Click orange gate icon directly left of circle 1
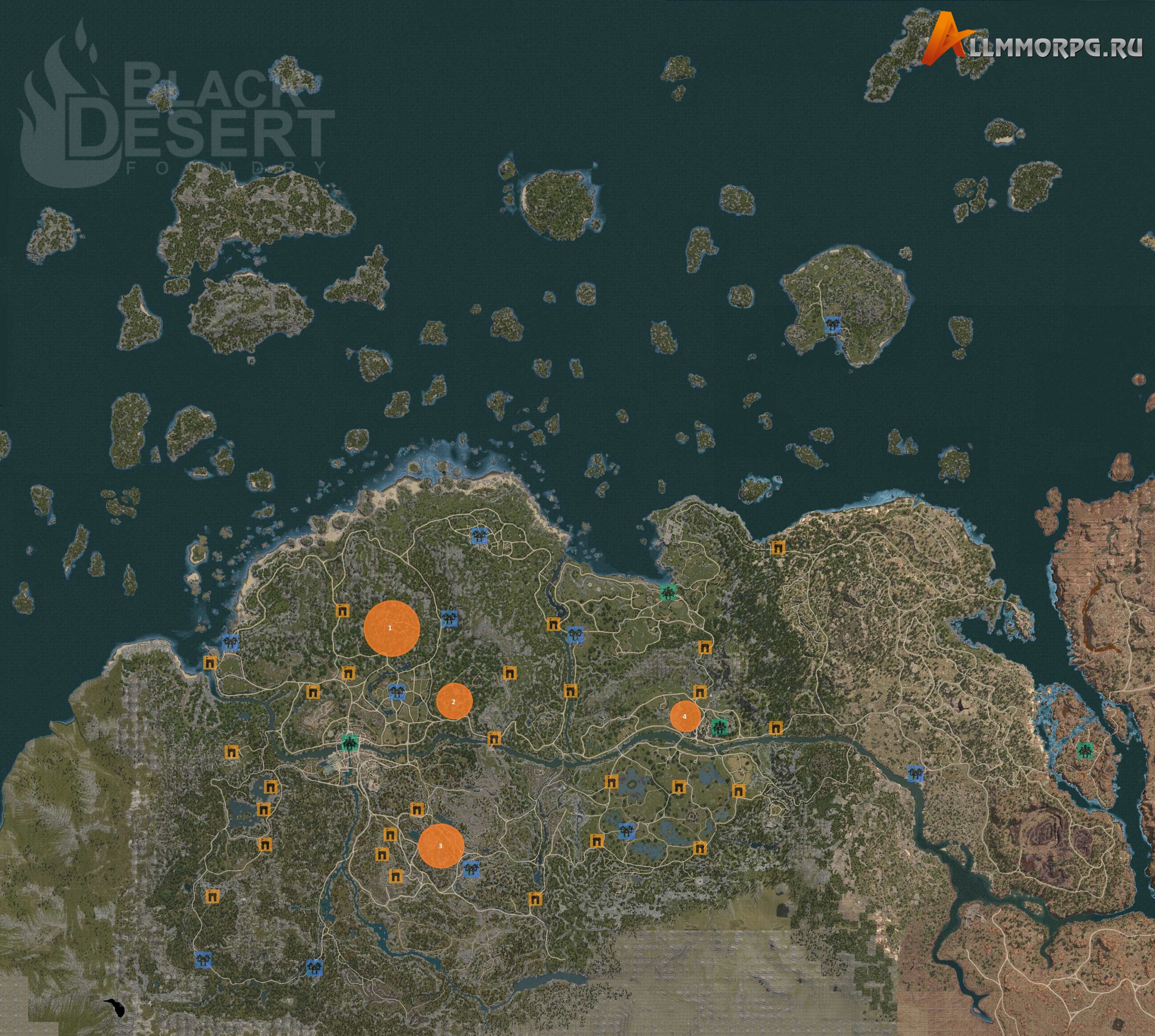 point(342,611)
